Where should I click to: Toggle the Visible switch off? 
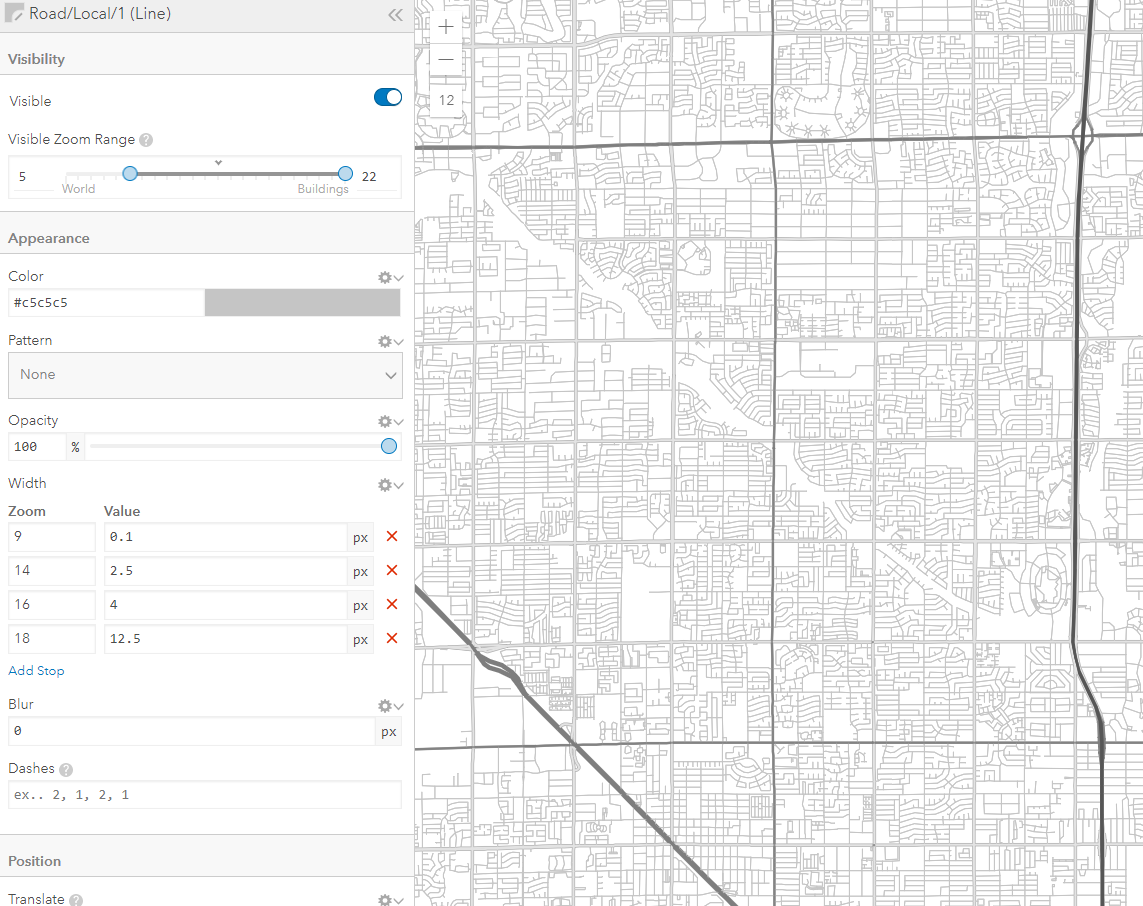tap(388, 97)
